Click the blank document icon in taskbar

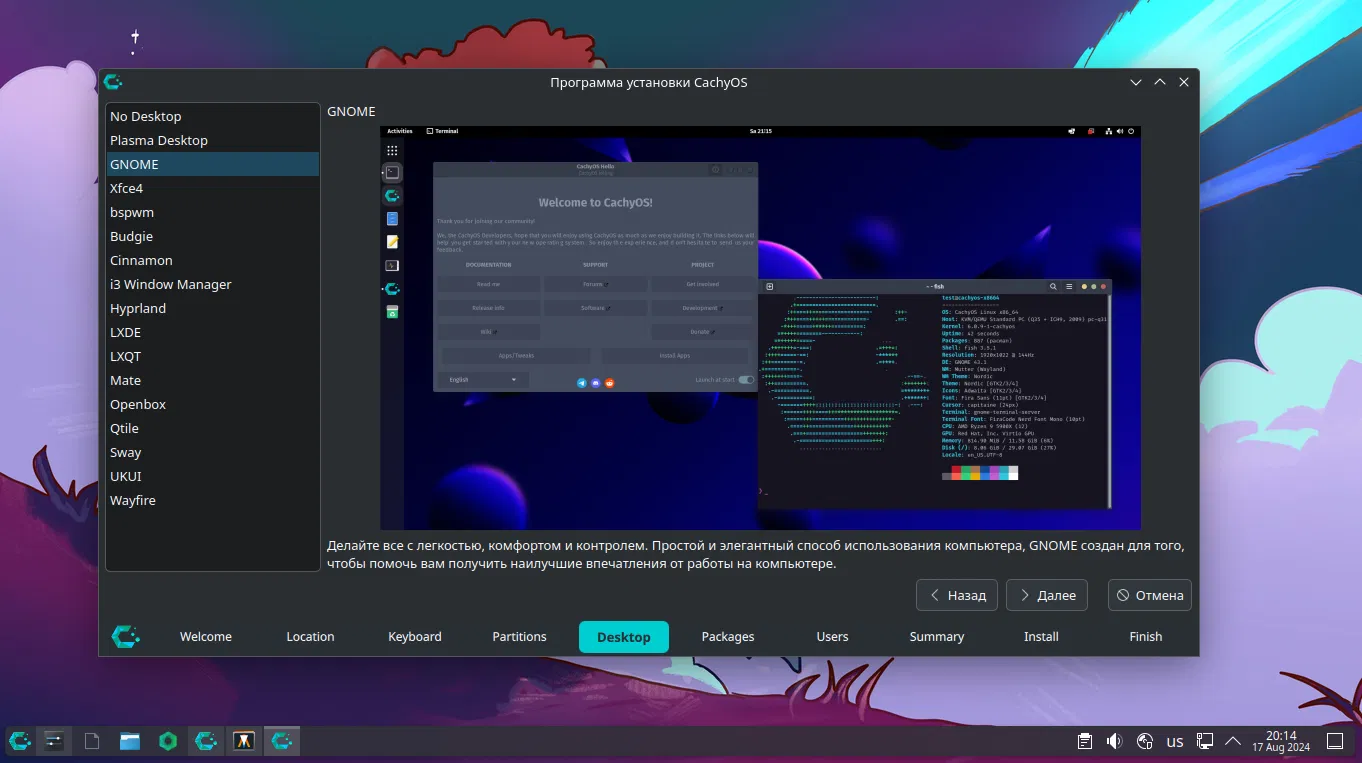(x=92, y=741)
